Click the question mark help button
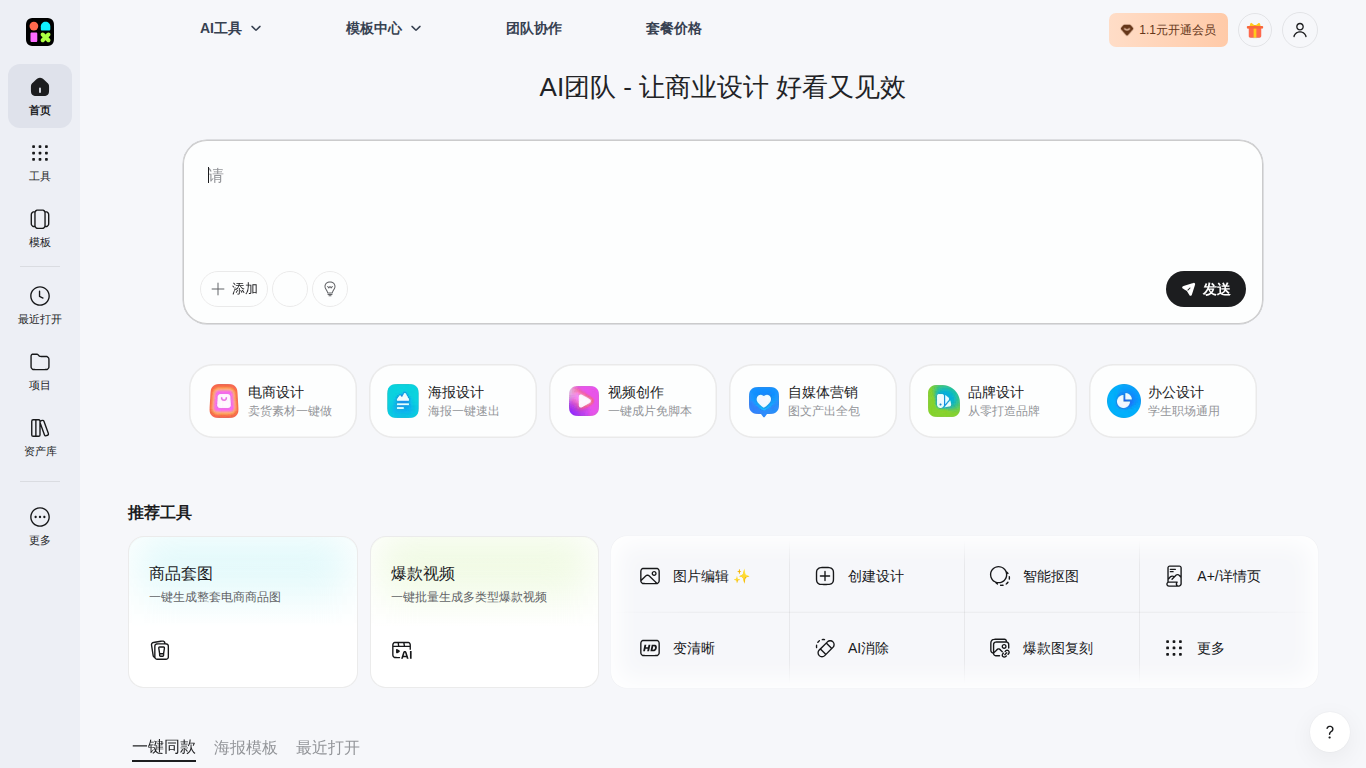 pyautogui.click(x=1330, y=732)
